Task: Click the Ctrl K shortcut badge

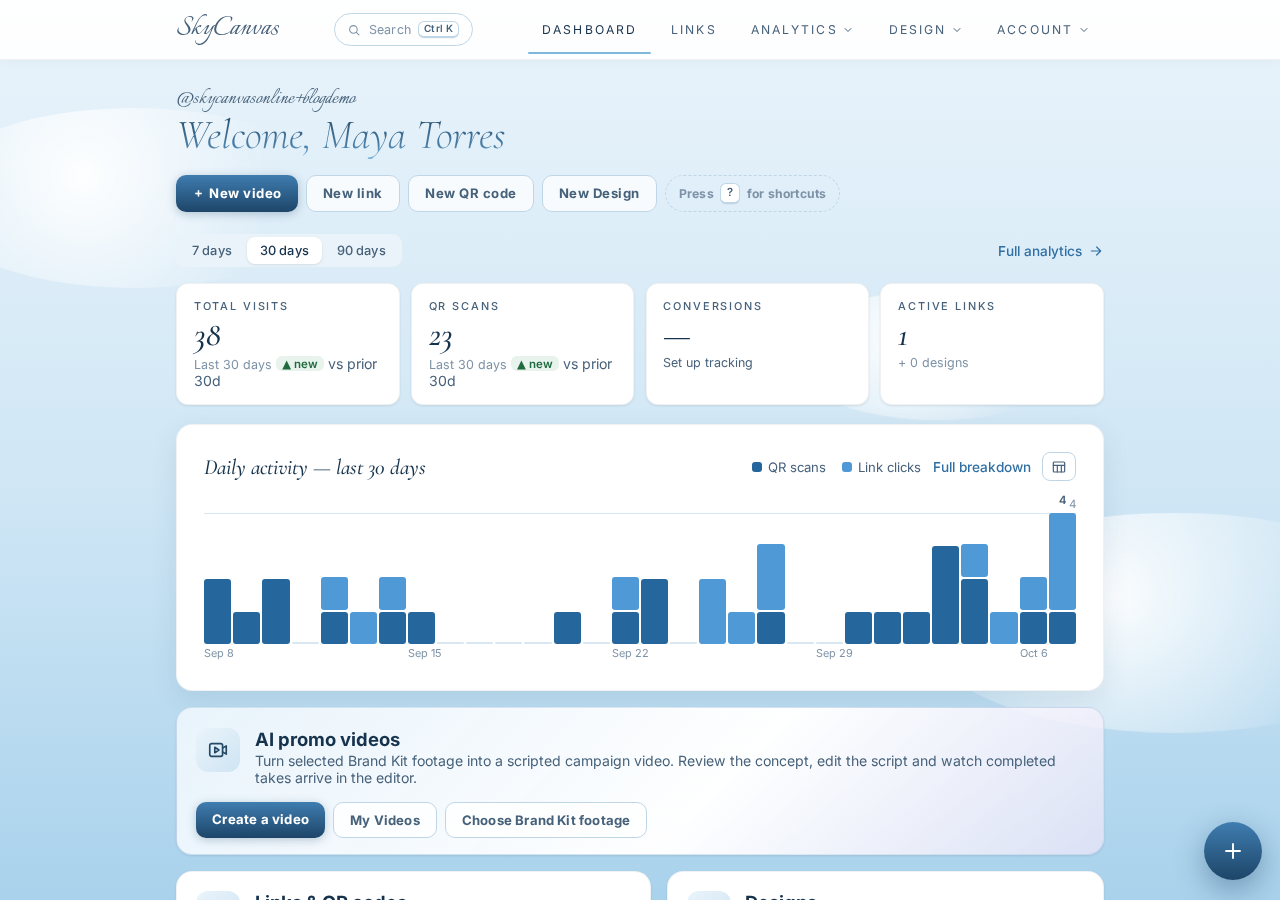Action: click(x=438, y=29)
